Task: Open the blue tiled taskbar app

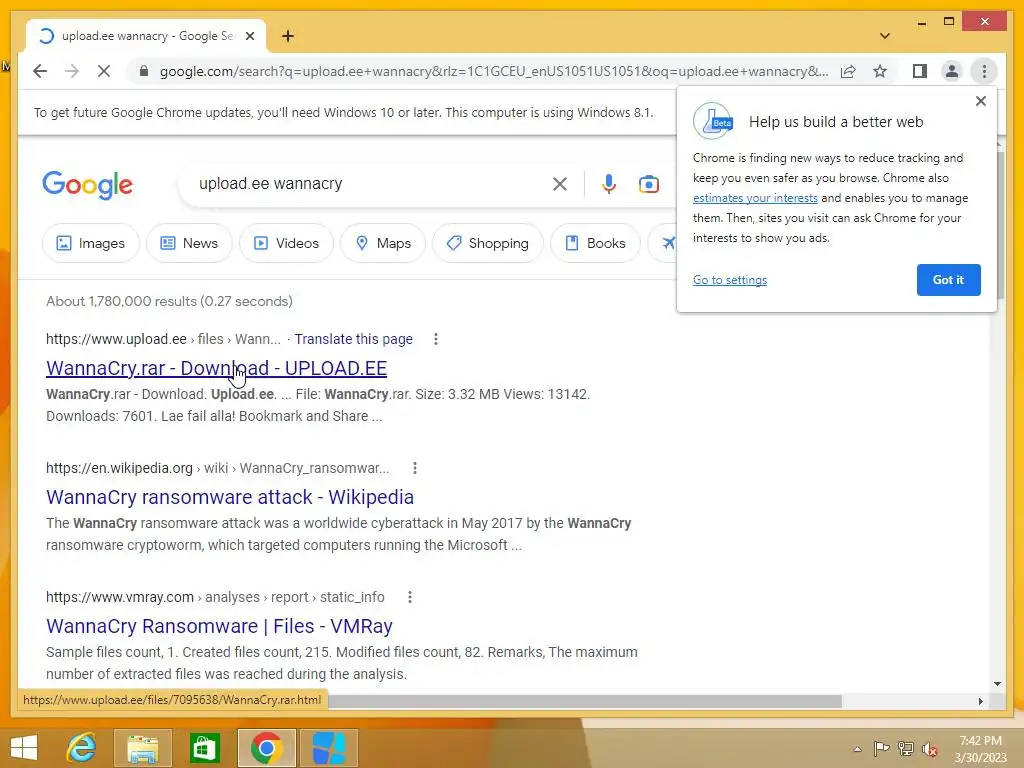Action: pyautogui.click(x=328, y=748)
